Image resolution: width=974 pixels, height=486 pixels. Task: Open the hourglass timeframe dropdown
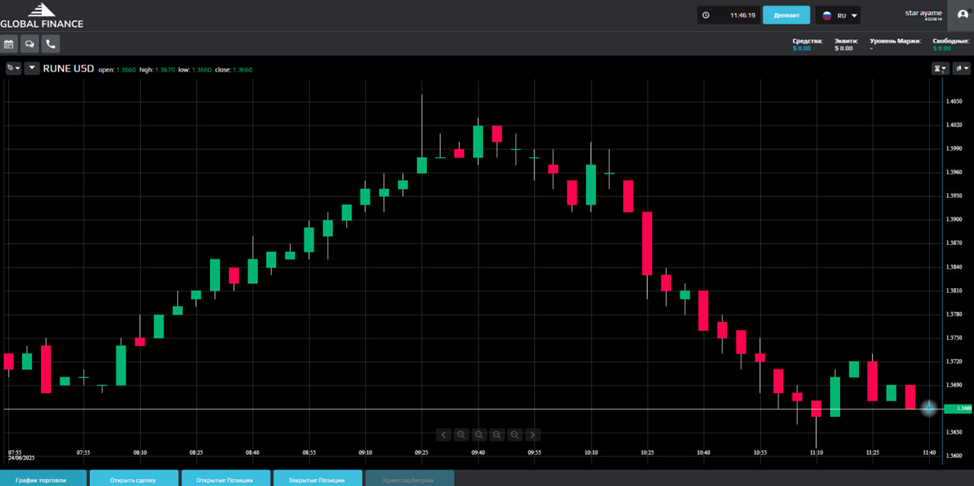click(939, 69)
